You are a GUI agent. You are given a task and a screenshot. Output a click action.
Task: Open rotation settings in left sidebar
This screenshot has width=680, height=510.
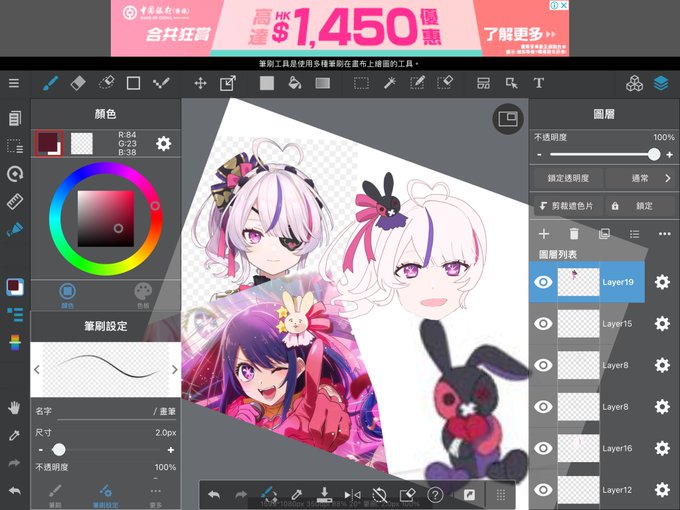click(x=15, y=174)
